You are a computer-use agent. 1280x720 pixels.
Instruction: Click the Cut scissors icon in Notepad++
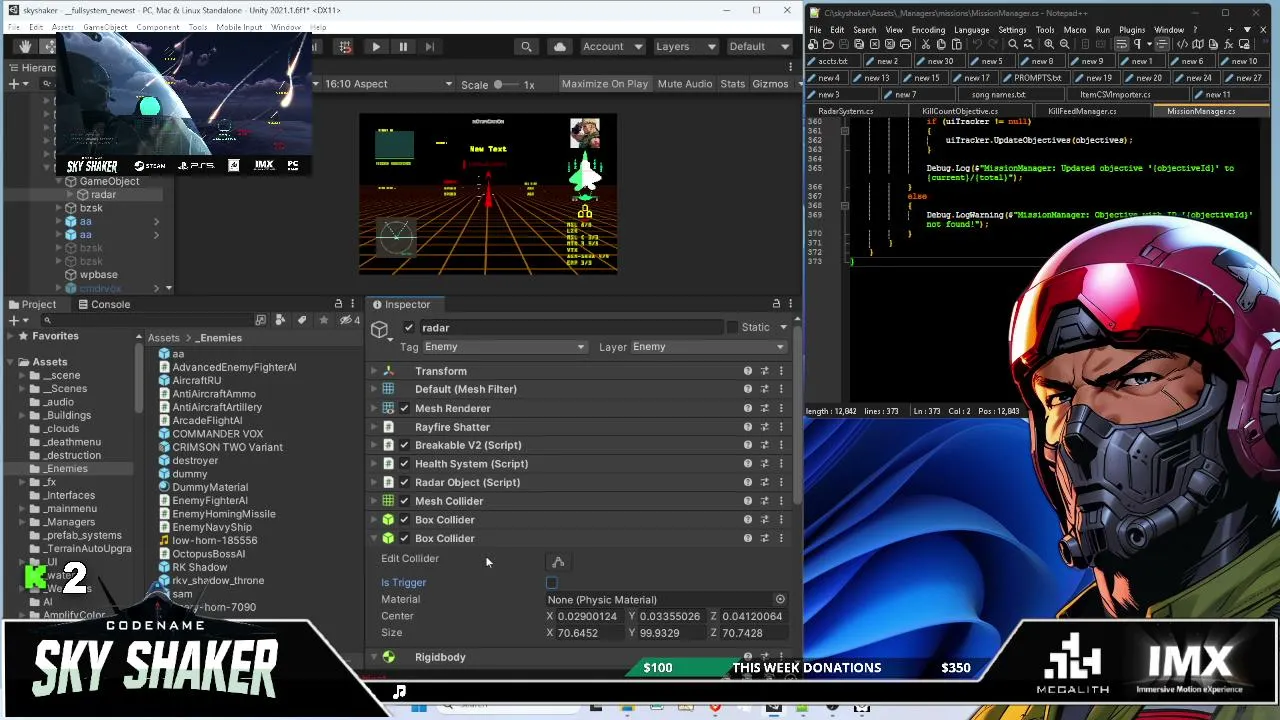pyautogui.click(x=926, y=45)
